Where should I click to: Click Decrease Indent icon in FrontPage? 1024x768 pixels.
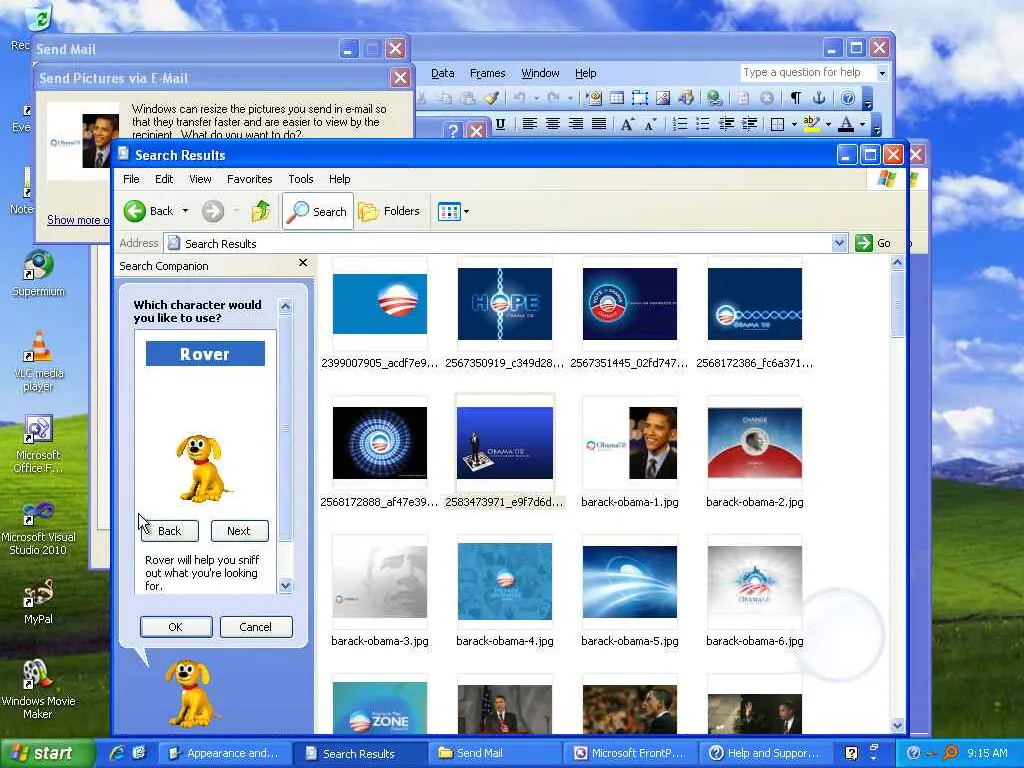click(726, 124)
